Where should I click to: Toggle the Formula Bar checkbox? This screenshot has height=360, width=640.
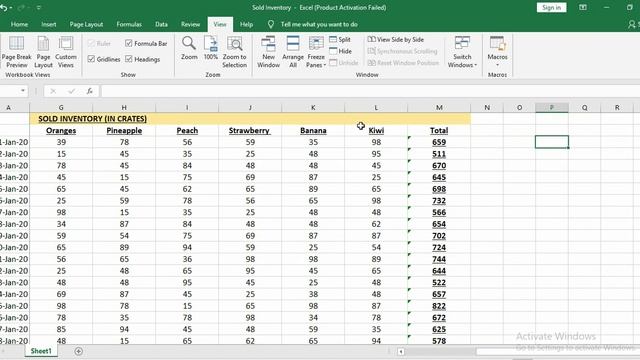point(129,43)
